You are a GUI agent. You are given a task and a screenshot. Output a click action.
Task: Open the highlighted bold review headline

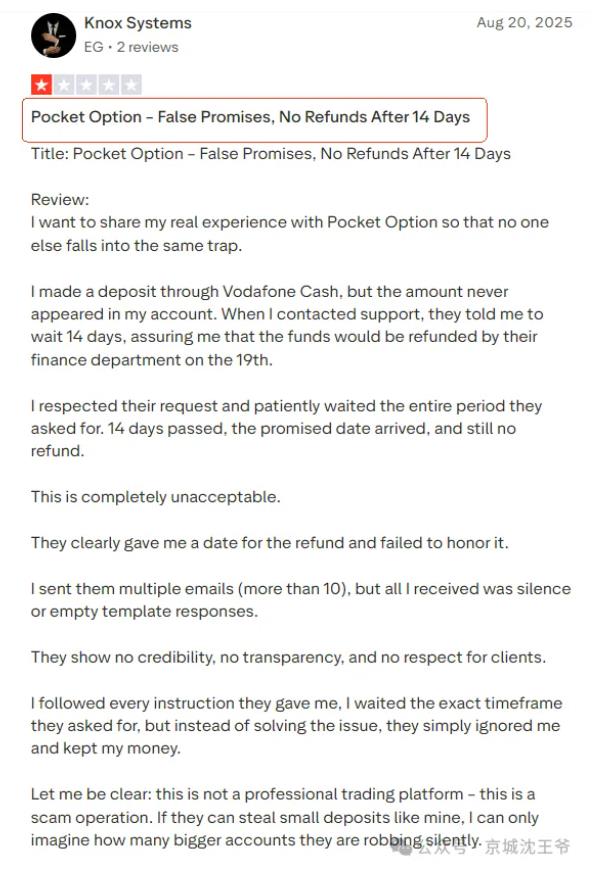250,117
